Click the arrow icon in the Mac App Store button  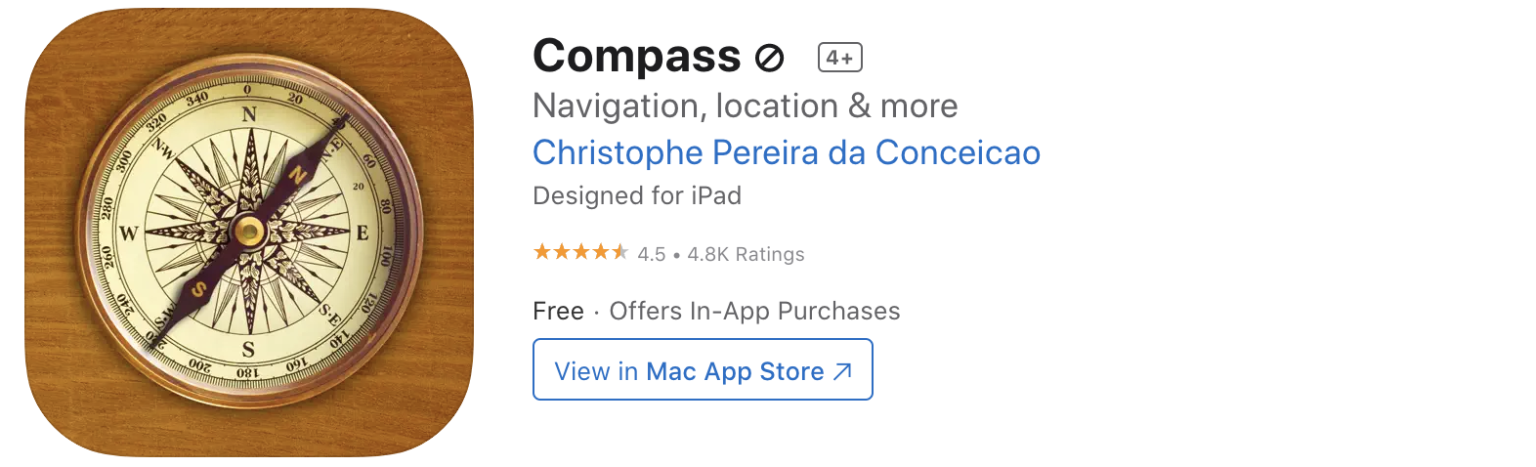843,371
